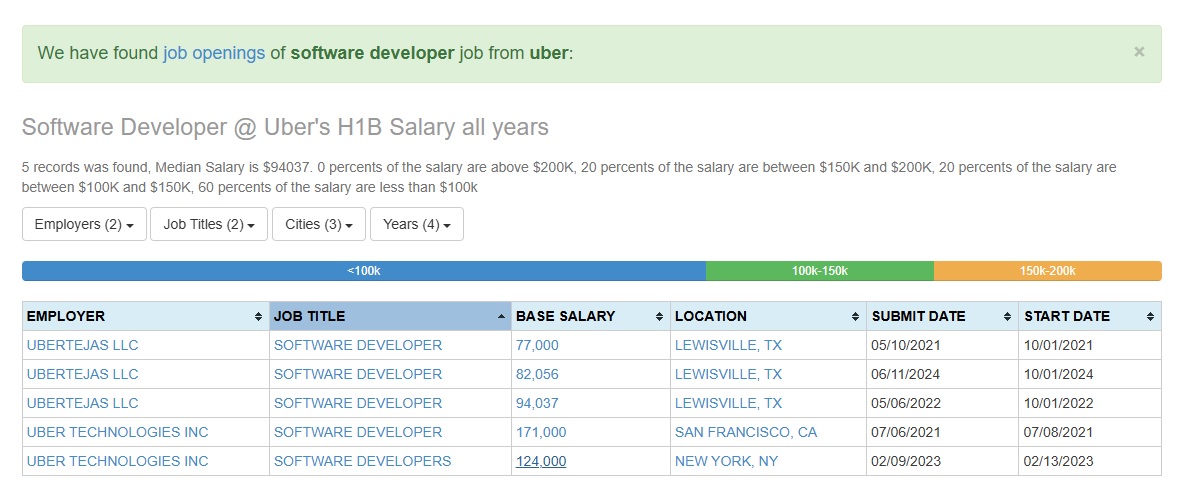Open UBERTEJAS LLC in the 94,037 row
The width and height of the screenshot is (1201, 491).
tap(82, 403)
